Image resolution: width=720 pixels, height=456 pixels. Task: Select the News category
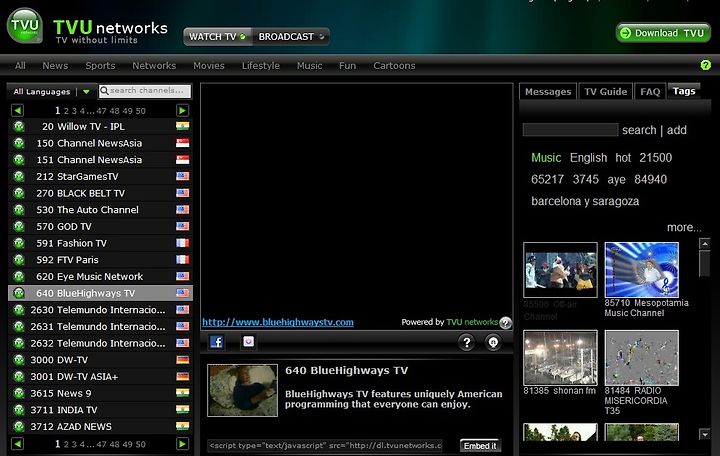point(55,66)
